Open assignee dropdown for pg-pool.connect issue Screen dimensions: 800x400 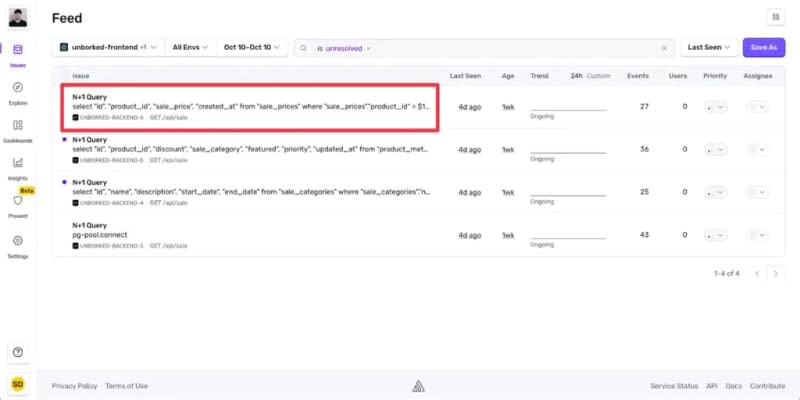pos(757,235)
